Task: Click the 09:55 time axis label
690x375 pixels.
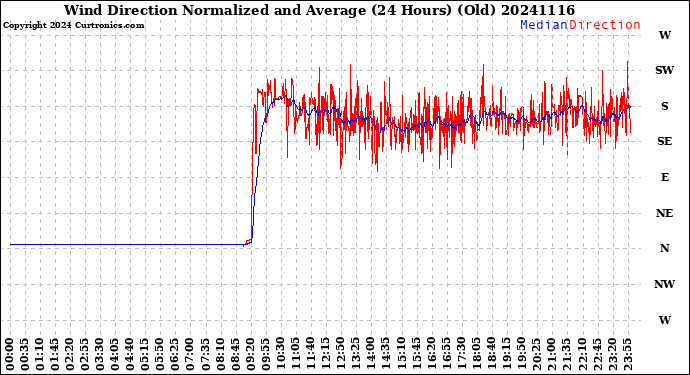Action: pos(266,354)
